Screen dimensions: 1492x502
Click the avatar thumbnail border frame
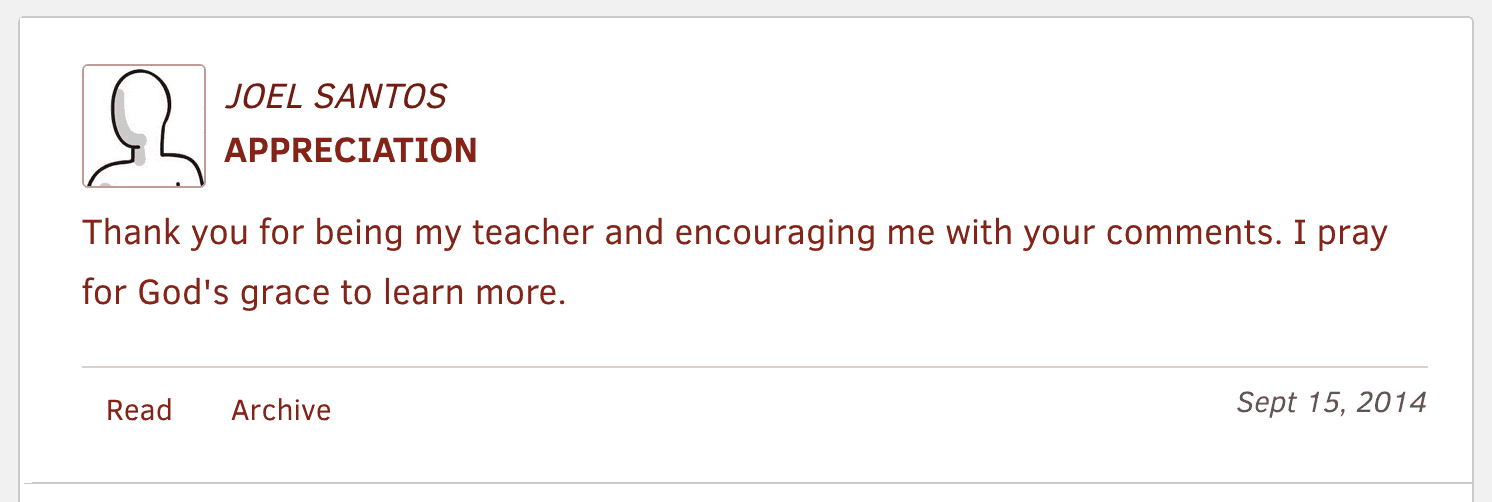click(x=144, y=126)
